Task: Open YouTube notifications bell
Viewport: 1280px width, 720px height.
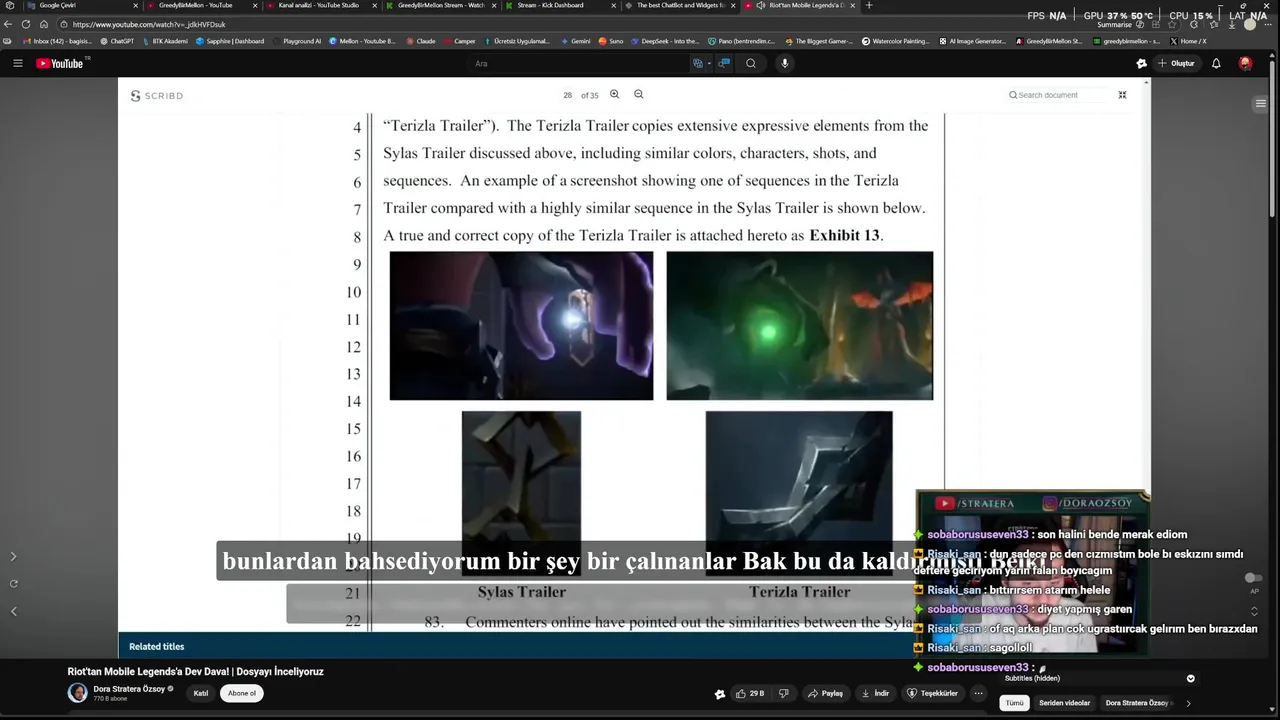Action: [1216, 63]
